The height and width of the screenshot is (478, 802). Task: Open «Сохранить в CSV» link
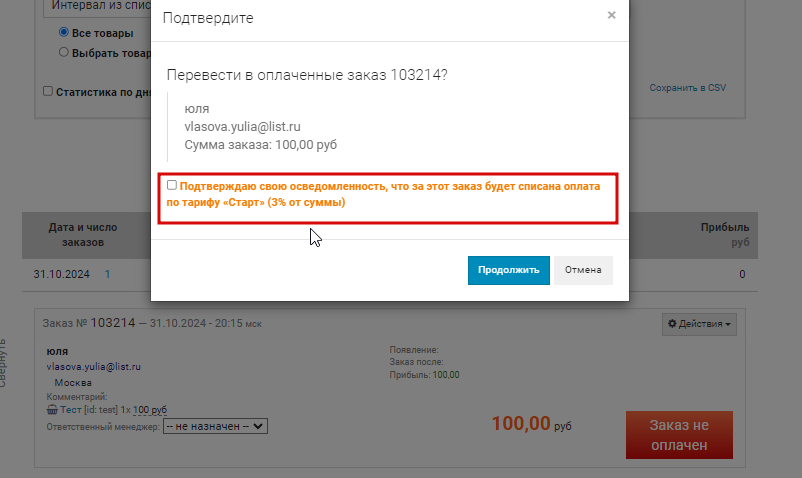(687, 88)
